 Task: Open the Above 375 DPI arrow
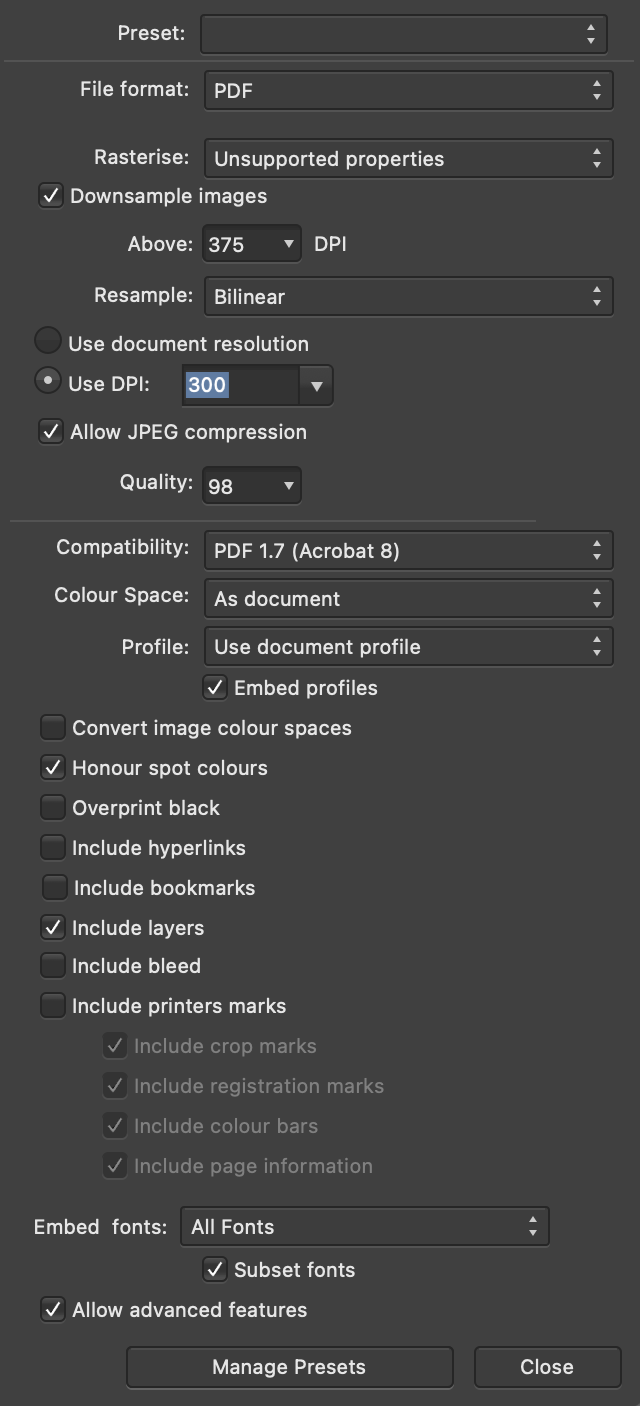(x=288, y=245)
